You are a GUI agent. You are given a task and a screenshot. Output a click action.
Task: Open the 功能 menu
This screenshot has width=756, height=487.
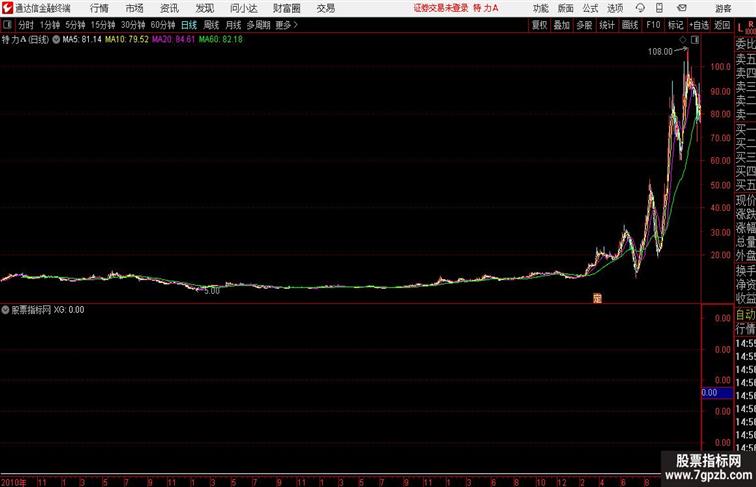click(540, 8)
